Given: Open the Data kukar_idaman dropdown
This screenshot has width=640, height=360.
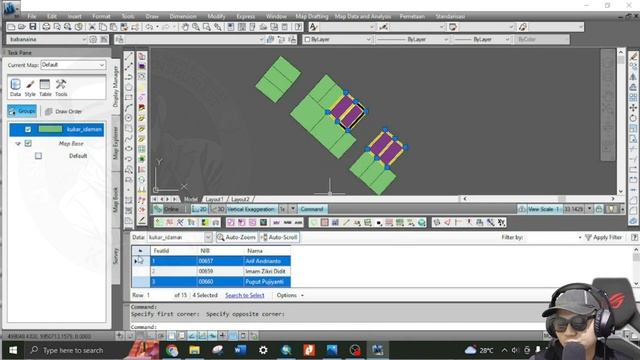Looking at the screenshot, I should tap(208, 237).
